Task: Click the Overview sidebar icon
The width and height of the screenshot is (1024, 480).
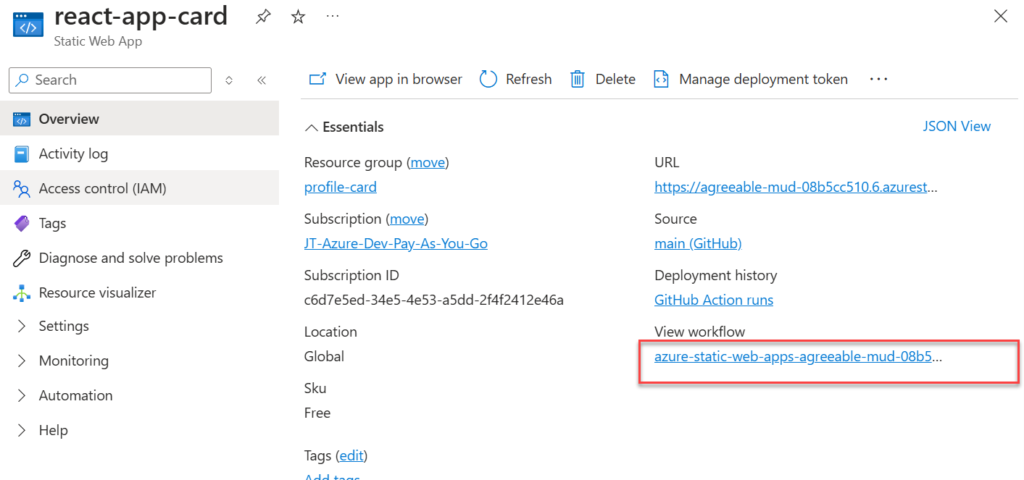Action: pos(22,119)
